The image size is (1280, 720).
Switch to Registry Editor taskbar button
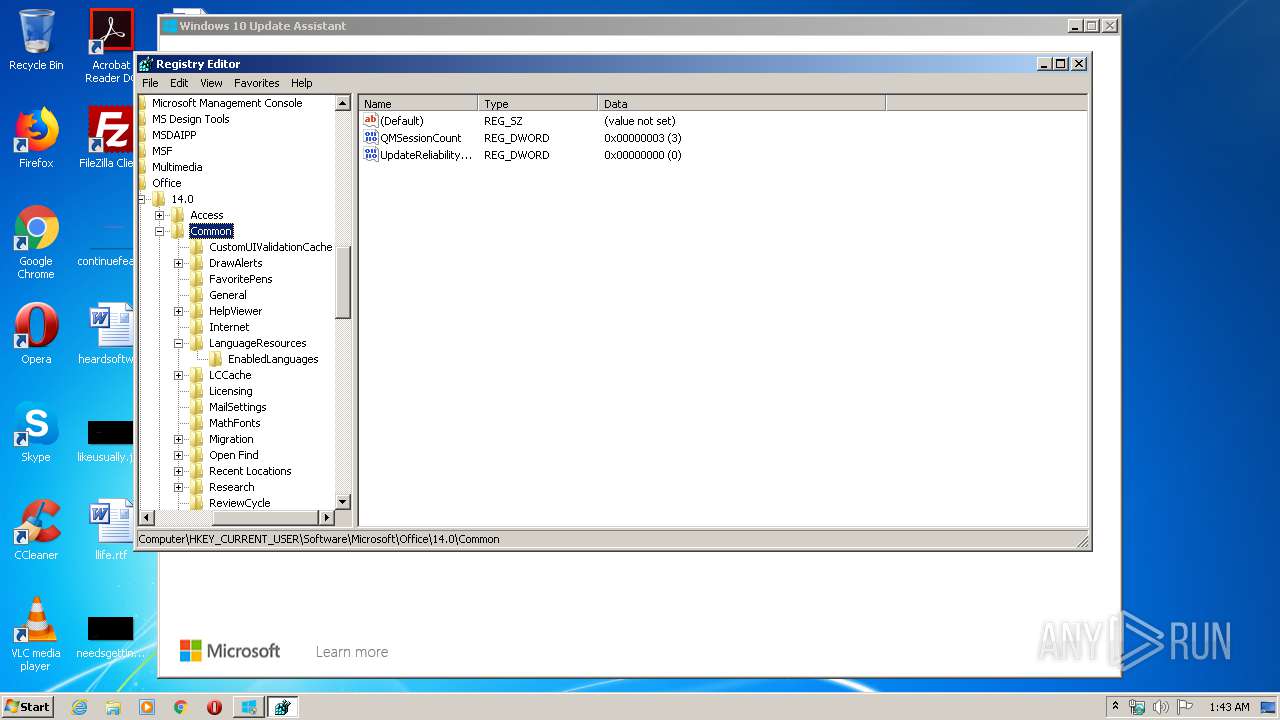point(282,707)
